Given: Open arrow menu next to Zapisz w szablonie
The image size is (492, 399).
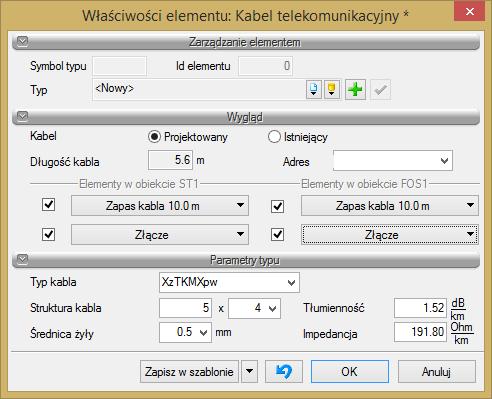Looking at the screenshot, I should tap(250, 371).
